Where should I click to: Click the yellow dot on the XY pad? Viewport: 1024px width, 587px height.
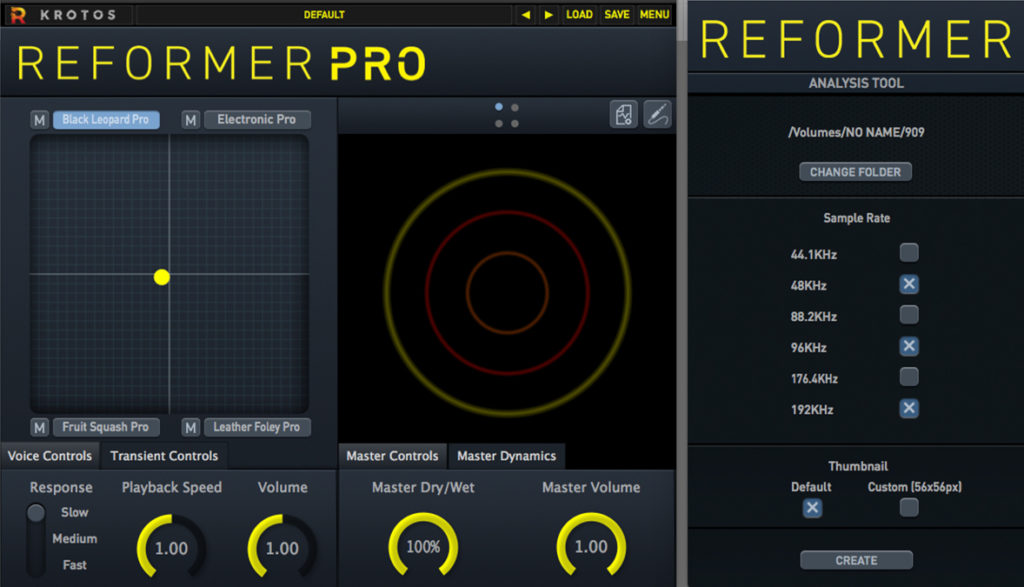click(161, 277)
